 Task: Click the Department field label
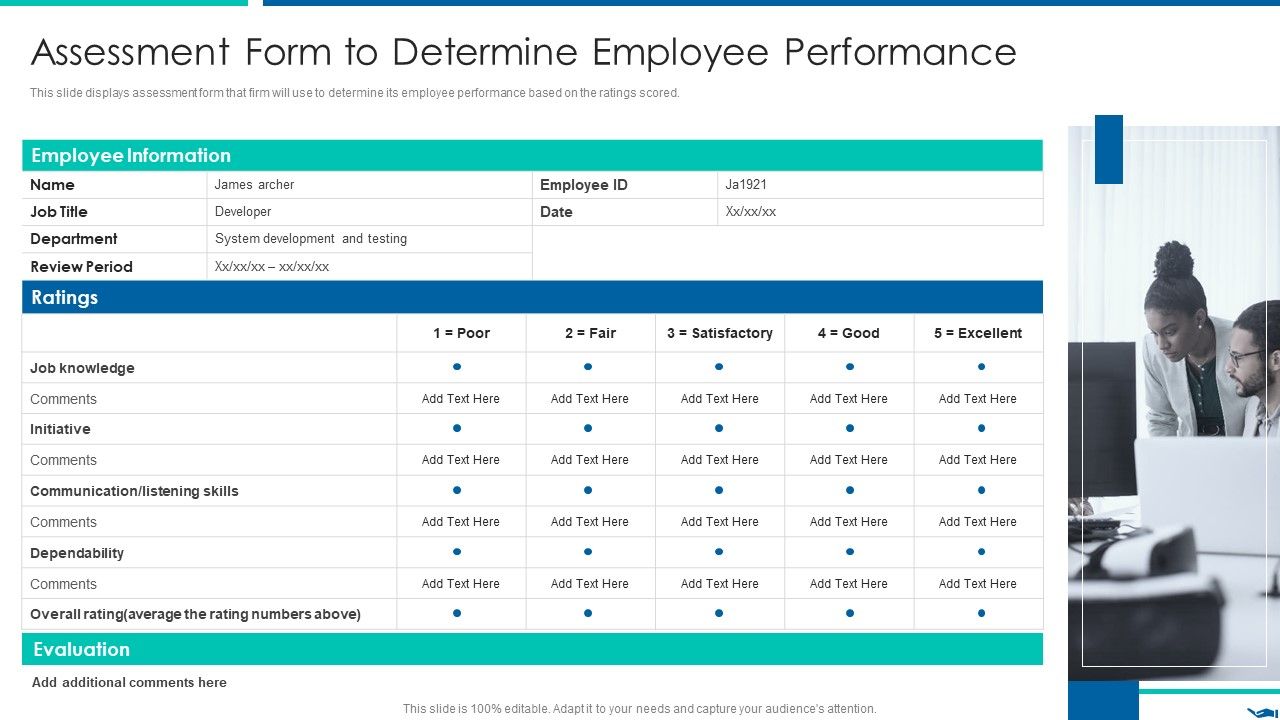(x=73, y=239)
